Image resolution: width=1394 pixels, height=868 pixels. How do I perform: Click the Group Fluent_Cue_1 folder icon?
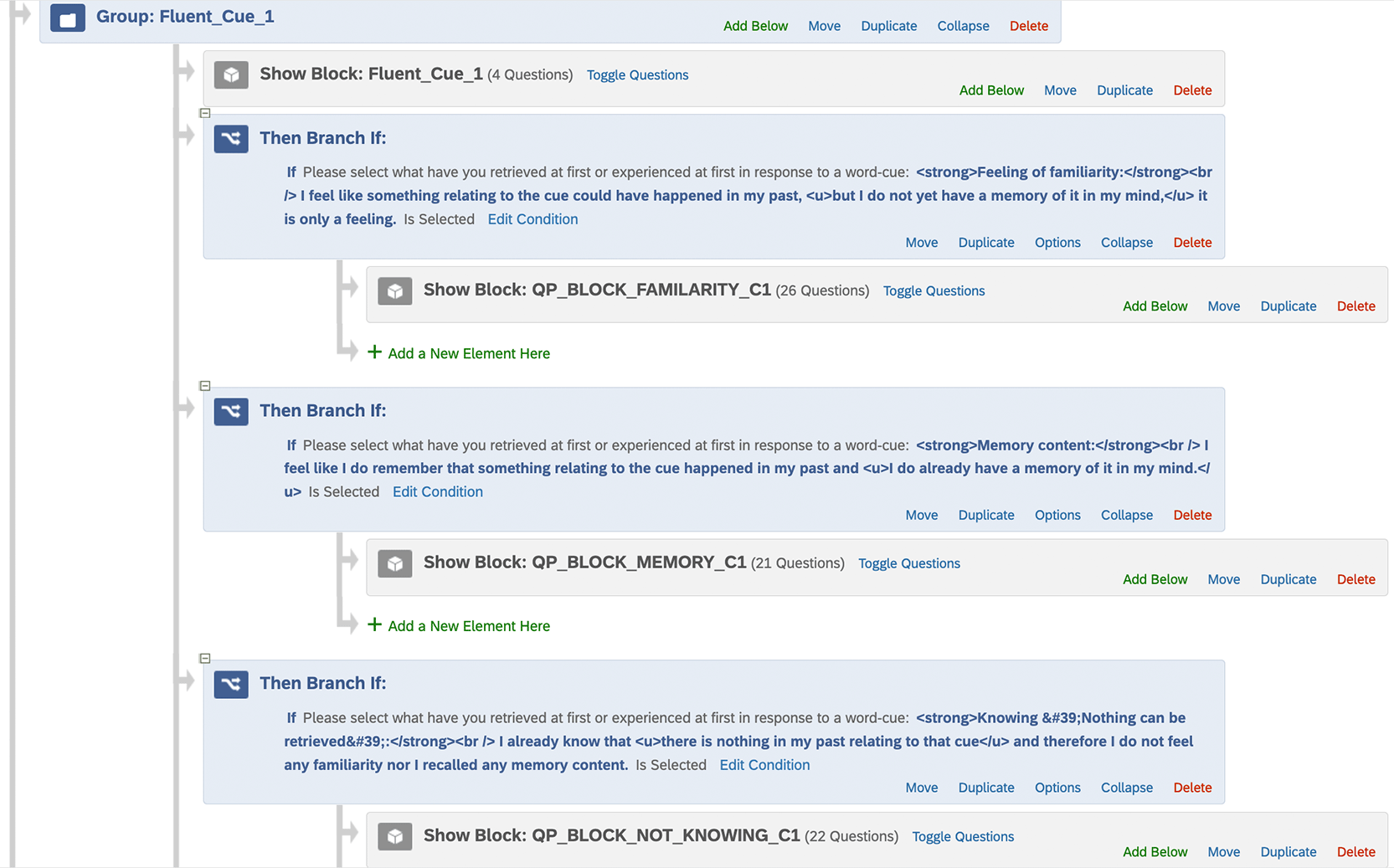(68, 17)
